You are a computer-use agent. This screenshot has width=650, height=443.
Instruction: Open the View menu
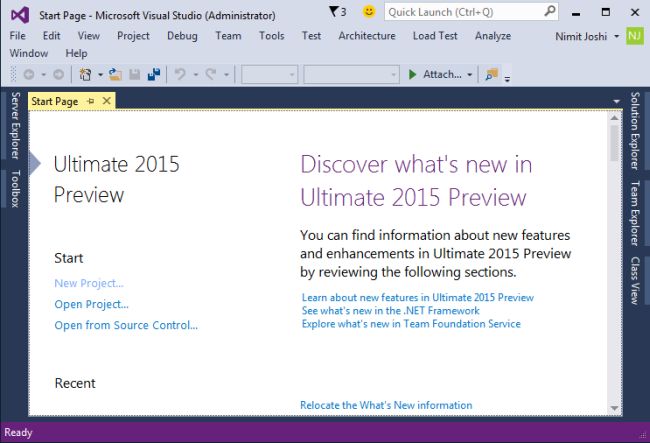click(89, 36)
